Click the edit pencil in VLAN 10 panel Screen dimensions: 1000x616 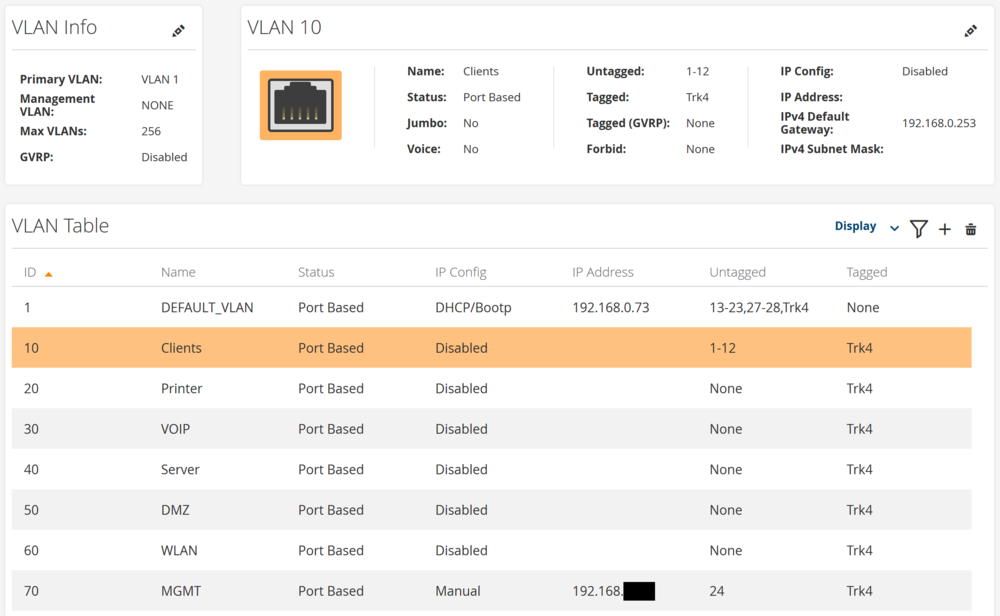[970, 31]
